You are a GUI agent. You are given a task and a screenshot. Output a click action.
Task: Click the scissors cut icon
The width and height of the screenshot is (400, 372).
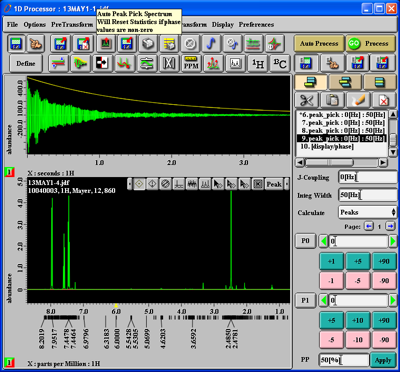click(x=306, y=100)
